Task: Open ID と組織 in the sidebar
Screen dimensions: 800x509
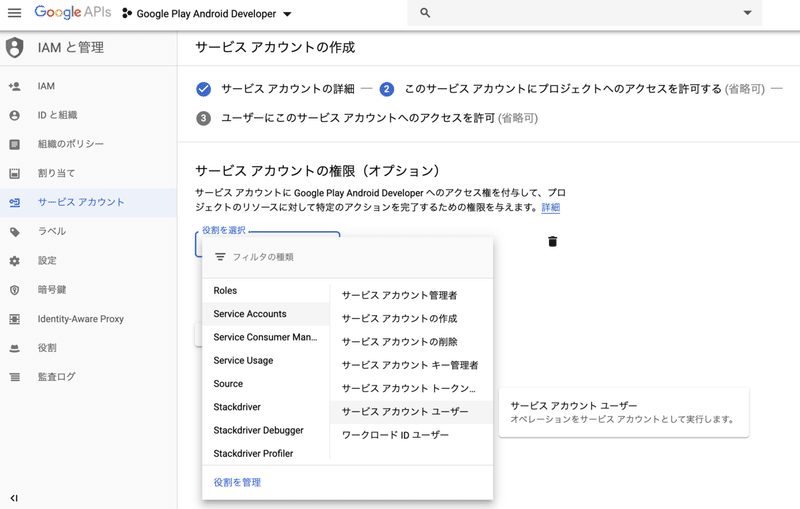Action: [x=88, y=115]
